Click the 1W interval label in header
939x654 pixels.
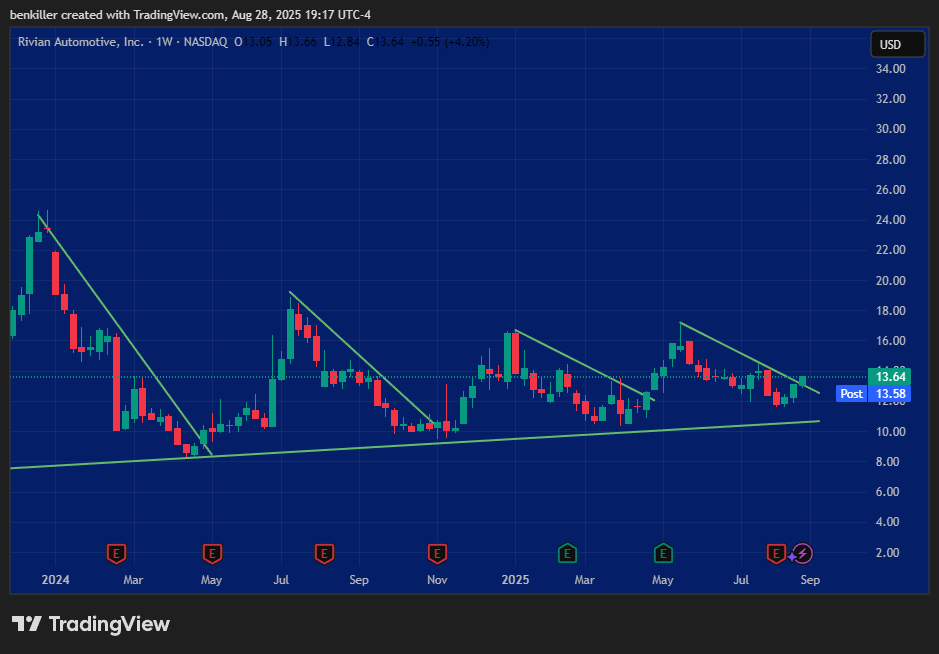pyautogui.click(x=164, y=42)
